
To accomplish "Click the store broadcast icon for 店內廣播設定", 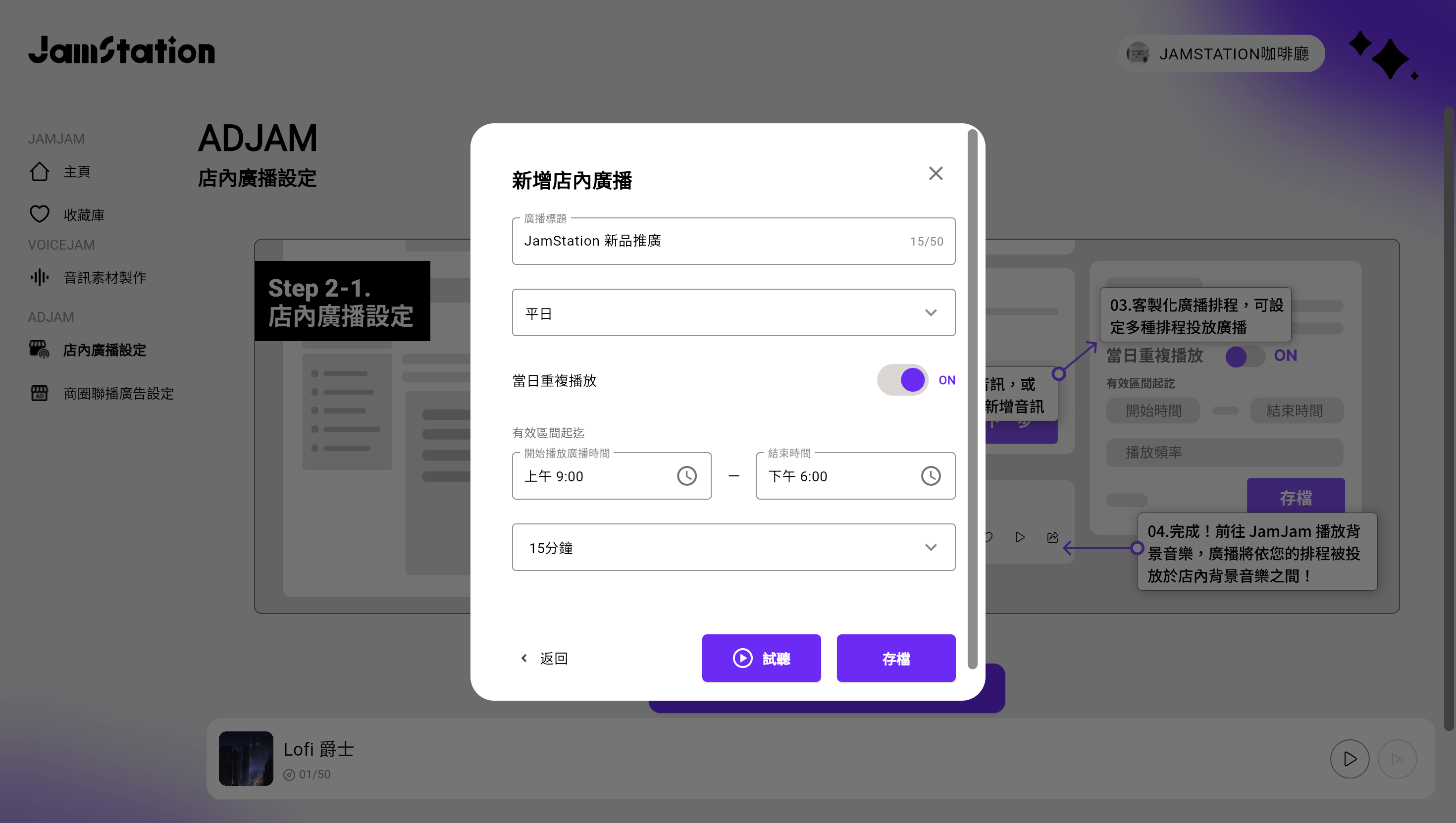I will [39, 349].
